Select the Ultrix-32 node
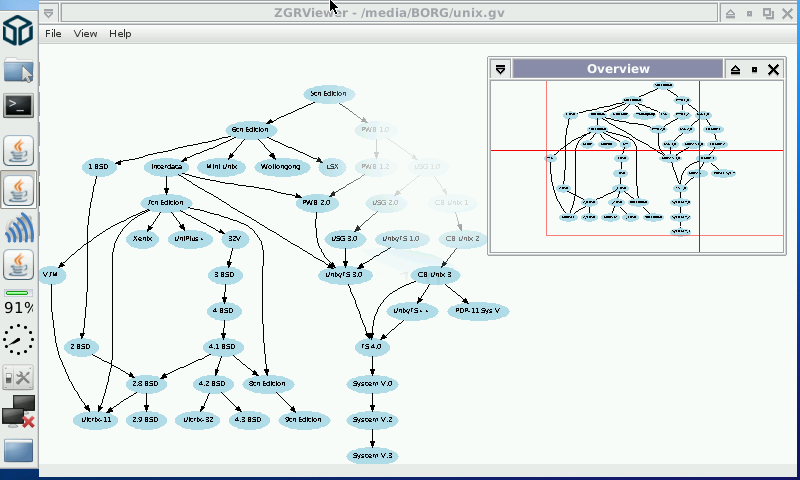Image resolution: width=800 pixels, height=480 pixels. (198, 420)
